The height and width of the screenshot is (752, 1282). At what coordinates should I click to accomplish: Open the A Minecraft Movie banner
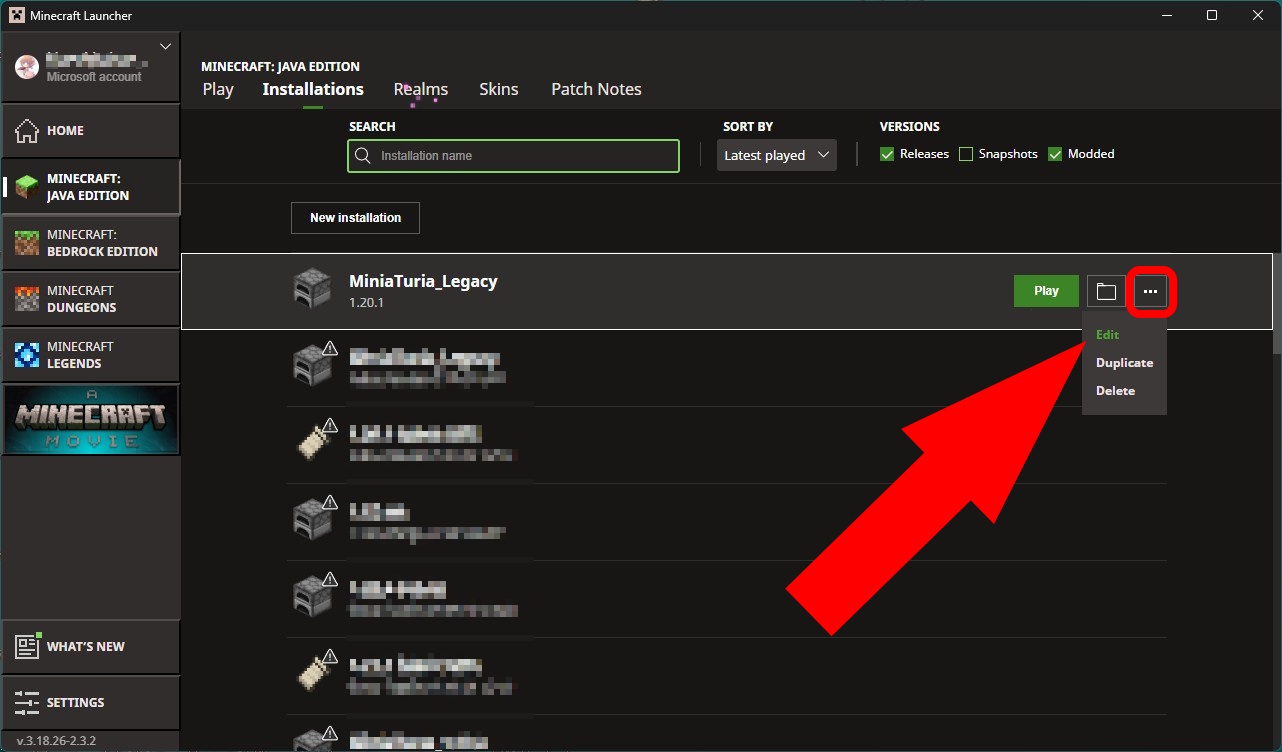coord(90,420)
